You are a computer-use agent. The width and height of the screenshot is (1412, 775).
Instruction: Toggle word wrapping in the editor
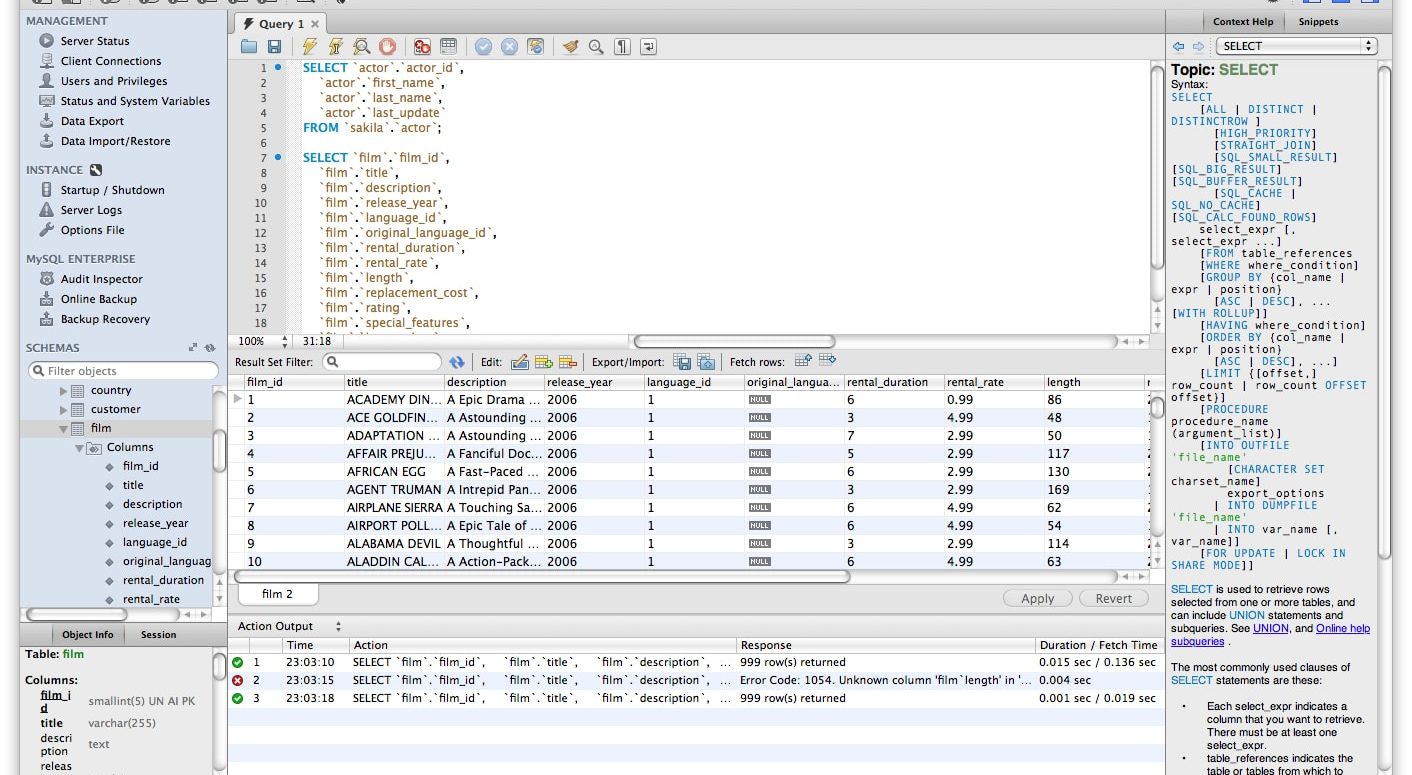(647, 46)
